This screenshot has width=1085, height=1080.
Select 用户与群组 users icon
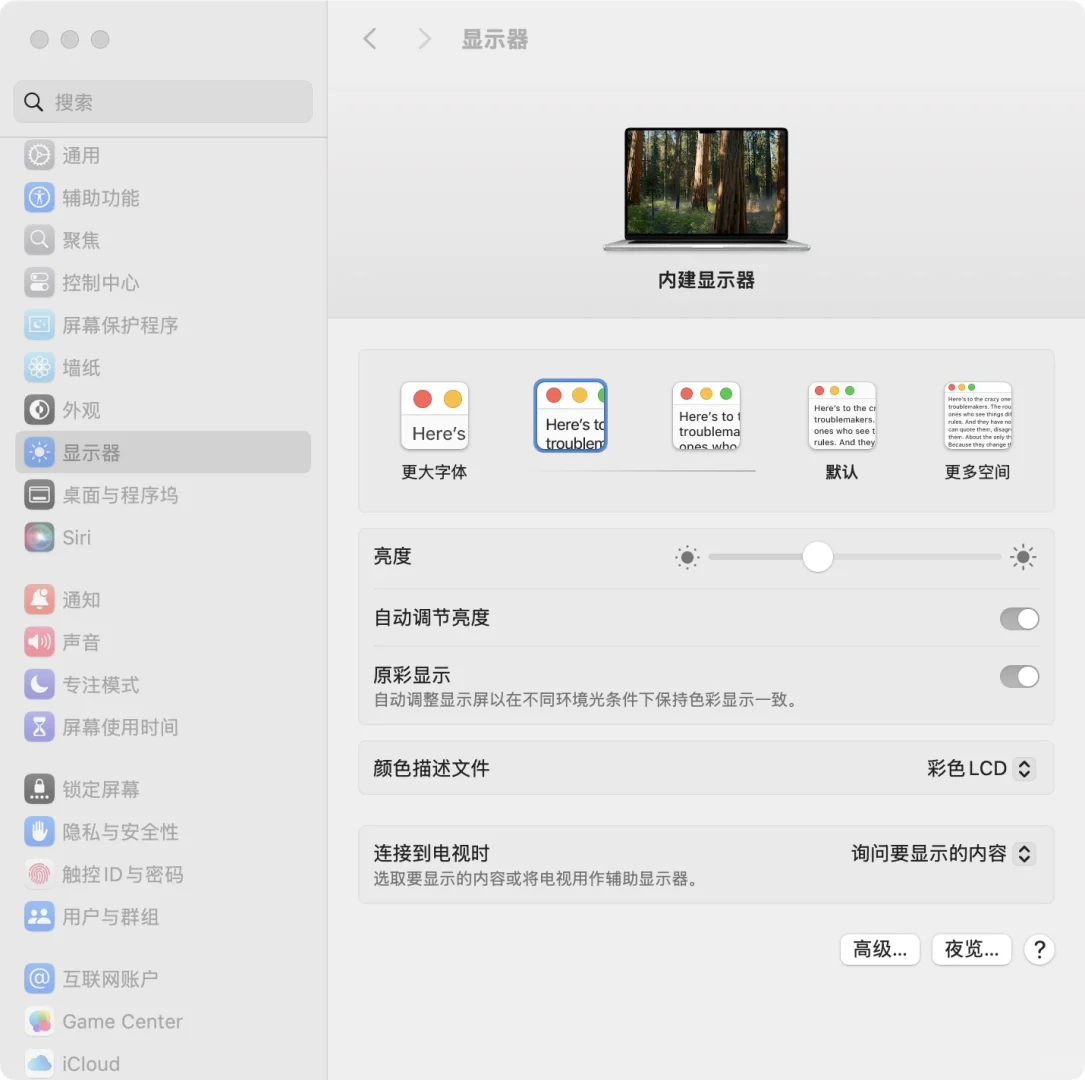(39, 917)
